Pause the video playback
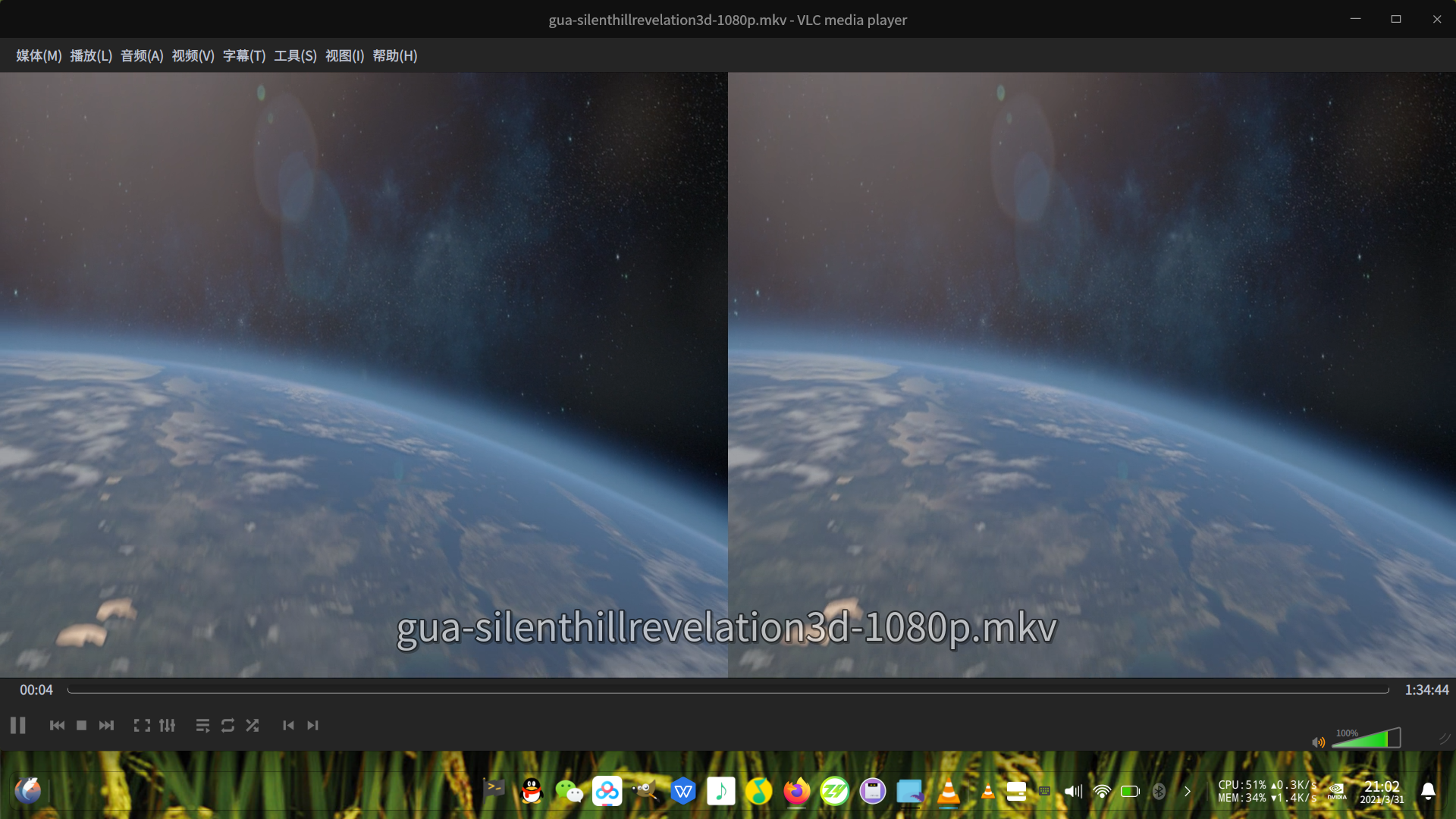The image size is (1456, 819). [x=18, y=726]
